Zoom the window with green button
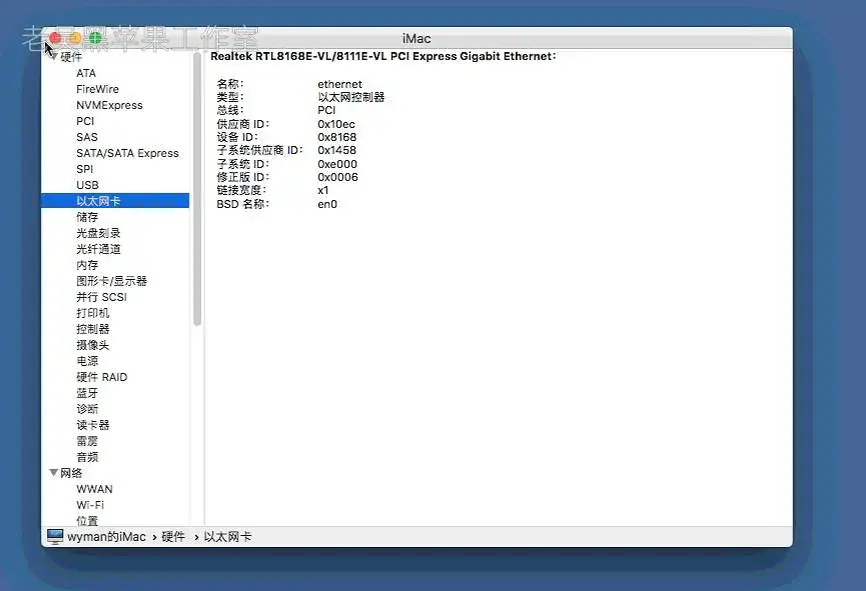Screen dimensions: 866x591 pyautogui.click(x=95, y=38)
